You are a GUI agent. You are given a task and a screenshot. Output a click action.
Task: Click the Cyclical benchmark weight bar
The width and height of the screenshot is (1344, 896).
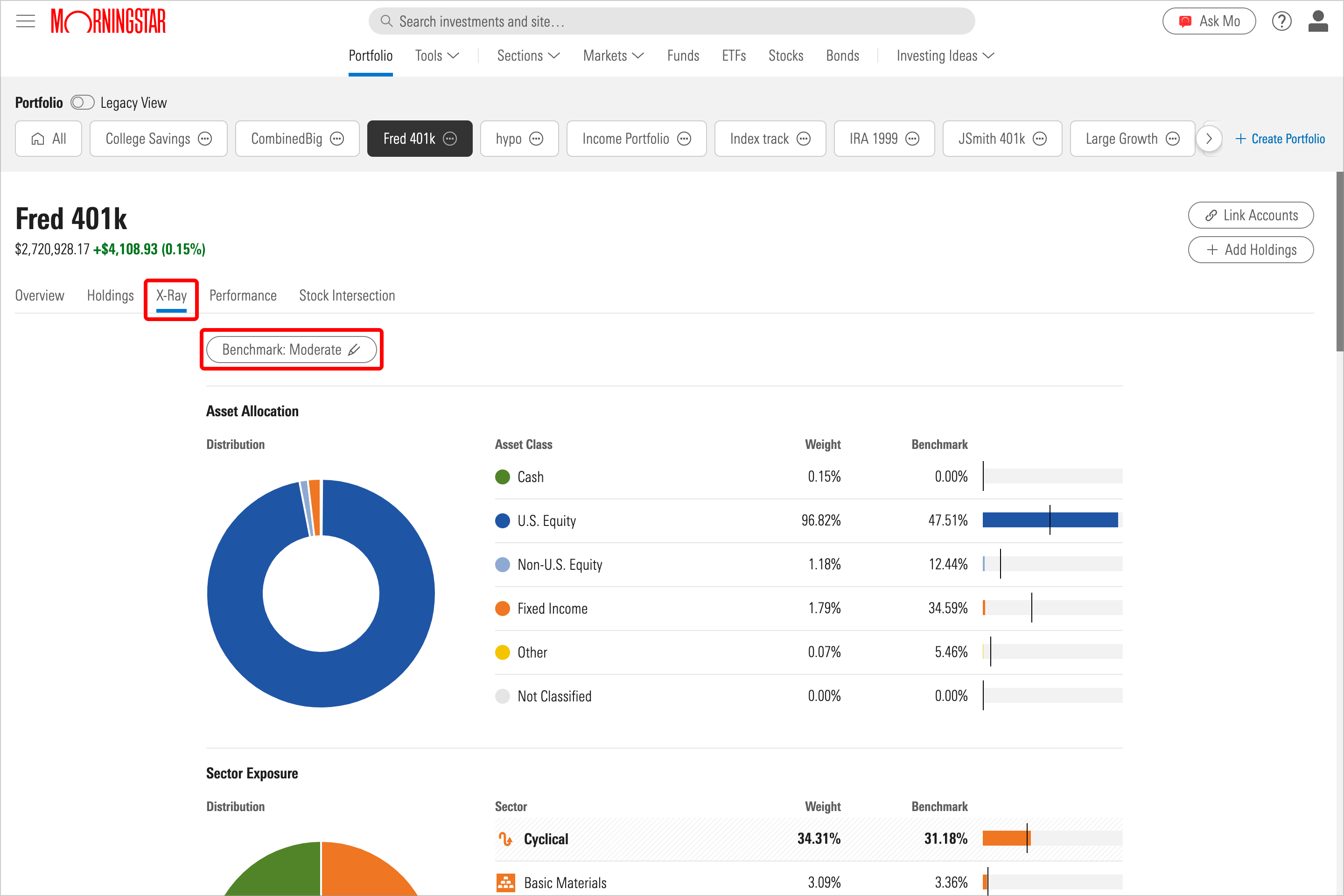[x=1052, y=838]
